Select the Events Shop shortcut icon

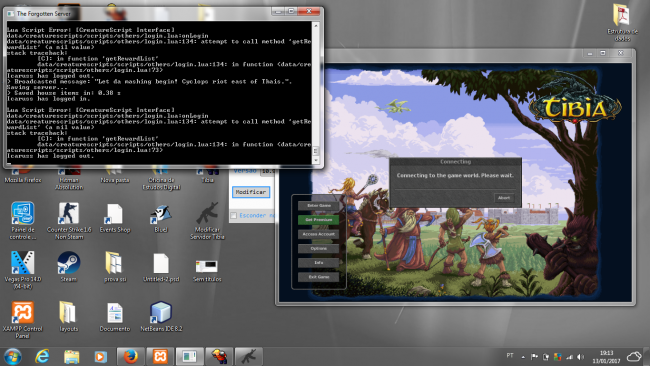(x=115, y=218)
